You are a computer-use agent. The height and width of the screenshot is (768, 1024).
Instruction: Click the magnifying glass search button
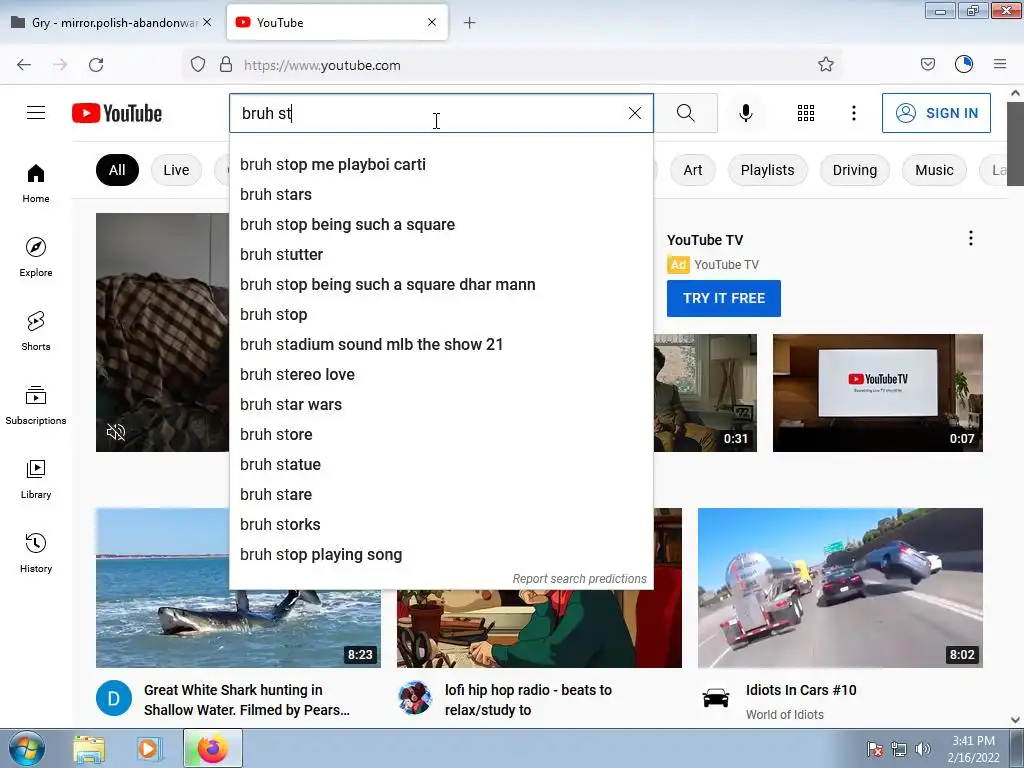[x=686, y=113]
